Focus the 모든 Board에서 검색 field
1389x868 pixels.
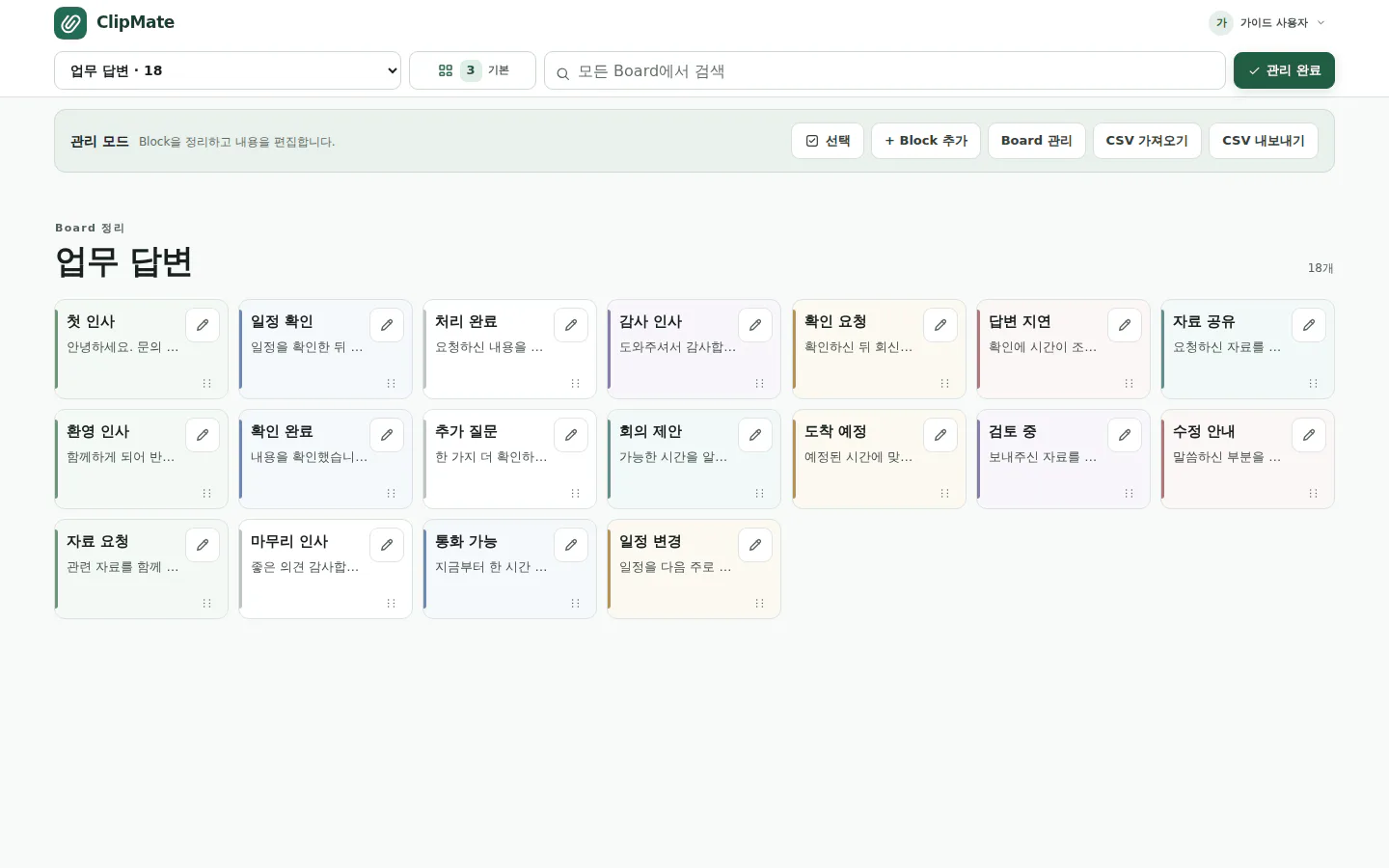pos(885,70)
